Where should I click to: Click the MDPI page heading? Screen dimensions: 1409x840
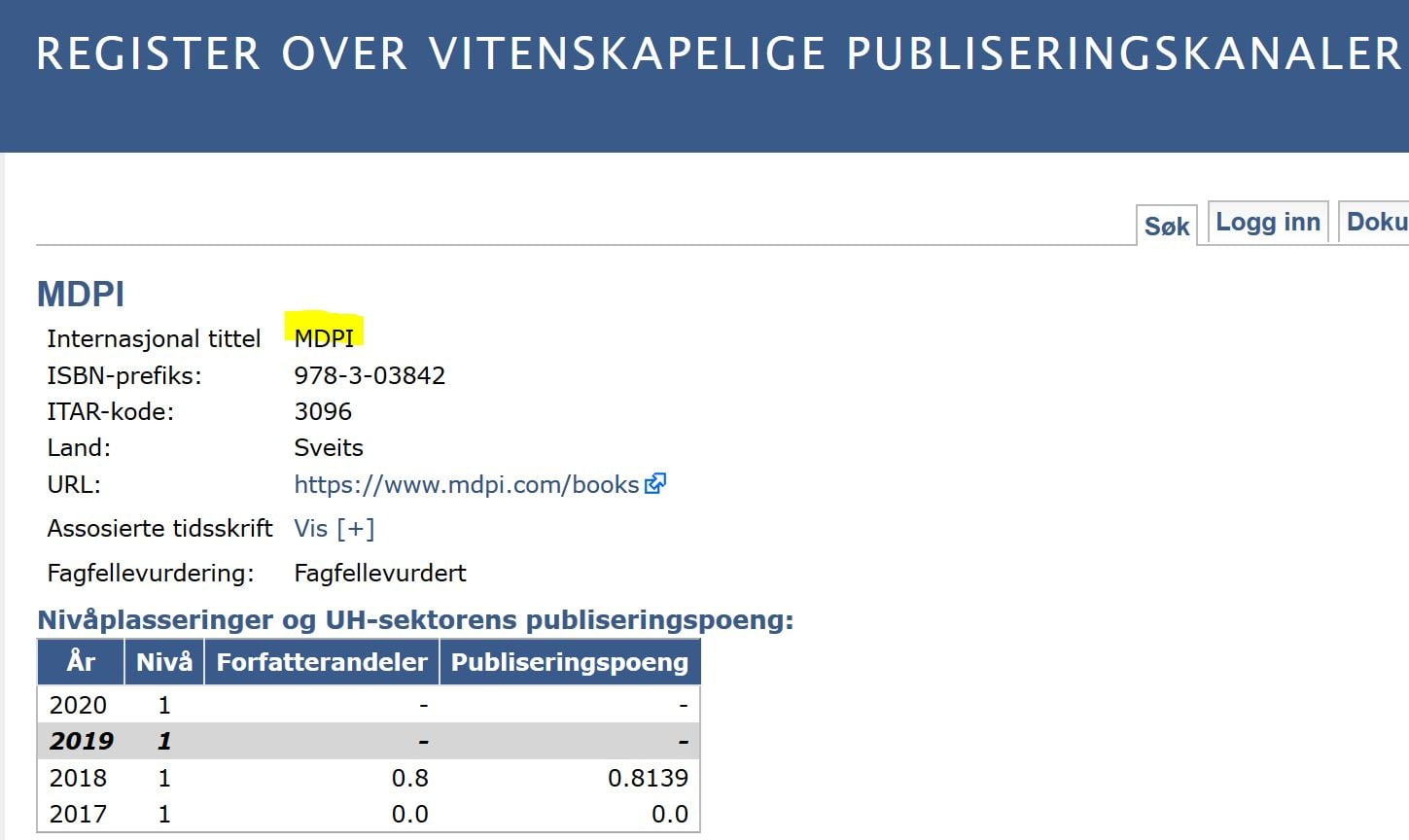[81, 294]
